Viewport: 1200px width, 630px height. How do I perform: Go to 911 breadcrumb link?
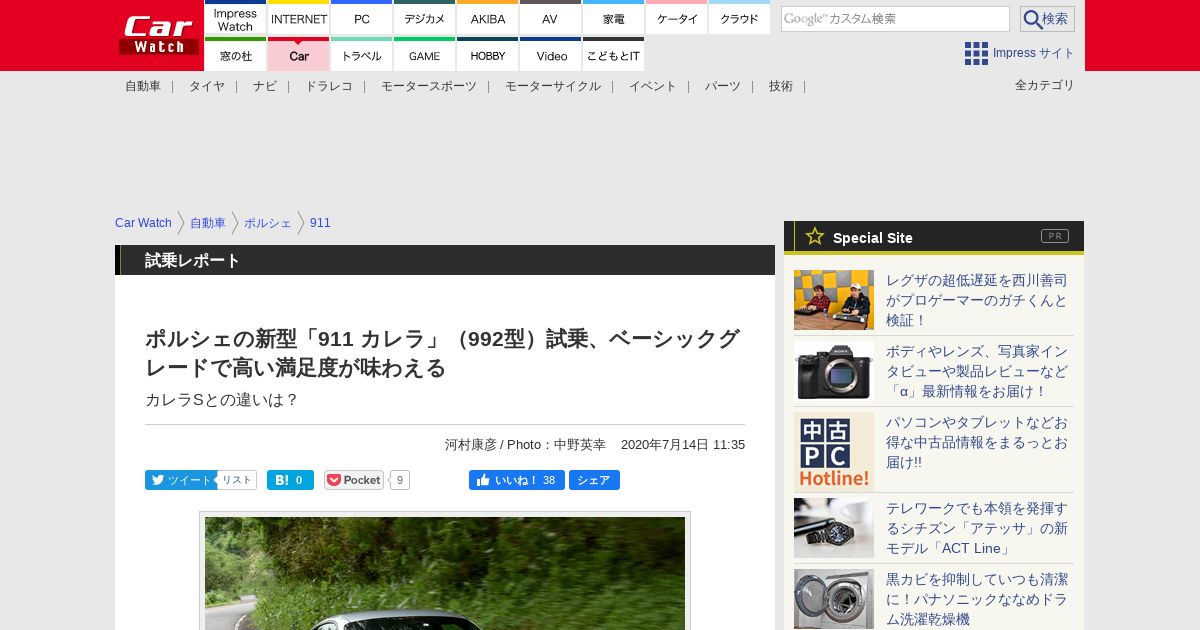320,223
